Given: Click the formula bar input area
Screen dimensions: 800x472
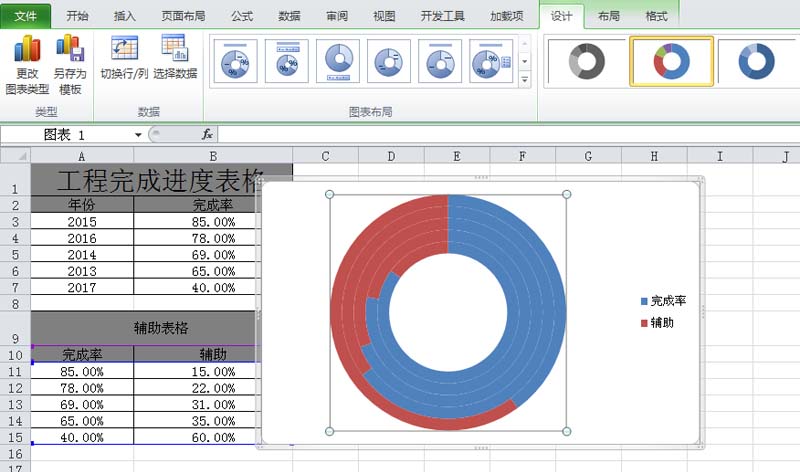Looking at the screenshot, I should pyautogui.click(x=508, y=134).
